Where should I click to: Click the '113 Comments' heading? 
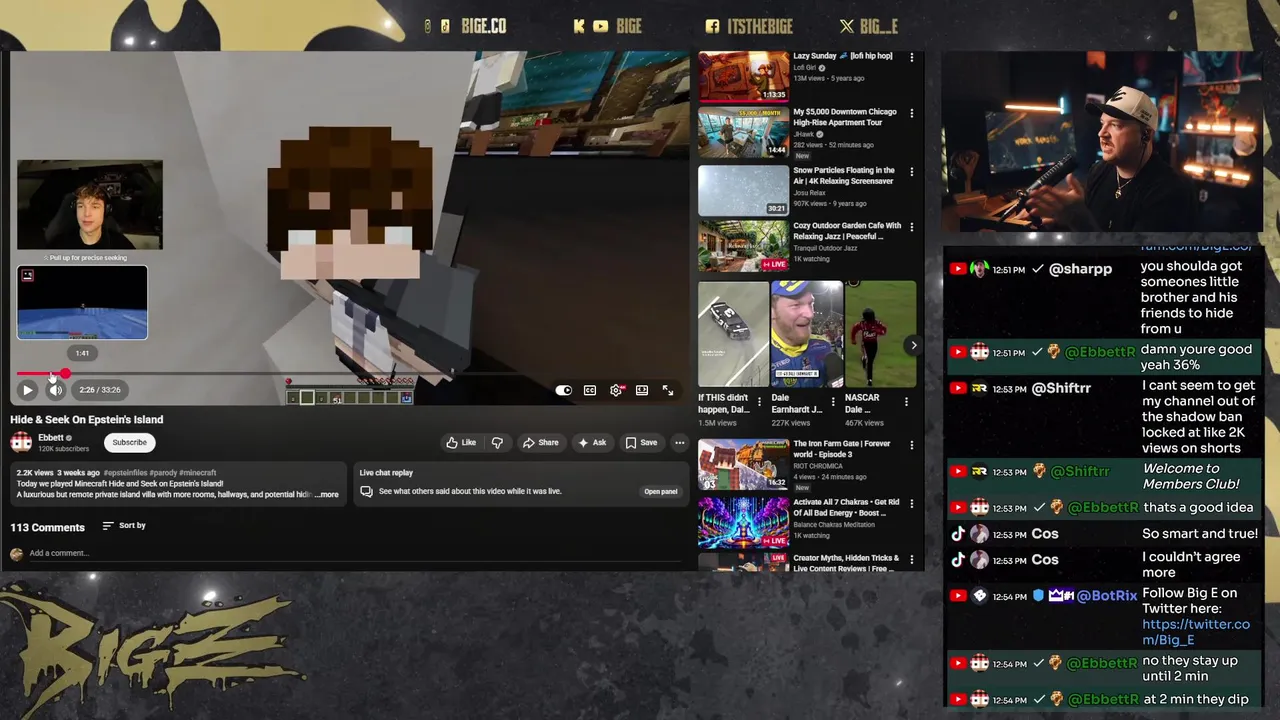click(x=47, y=527)
